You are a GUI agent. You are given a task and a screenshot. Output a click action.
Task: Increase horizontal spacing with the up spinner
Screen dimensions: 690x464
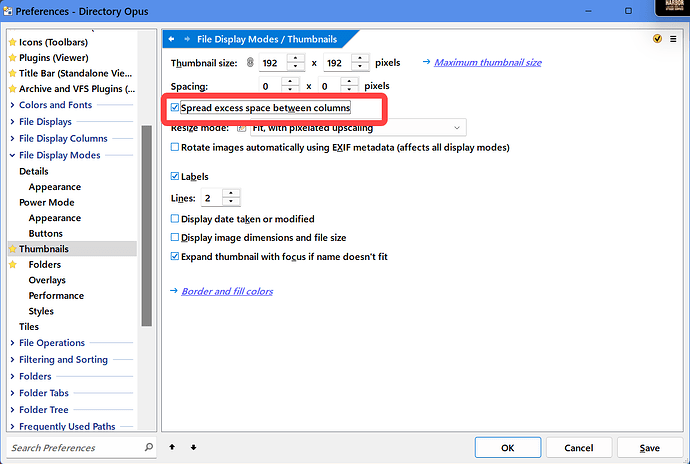click(x=290, y=81)
